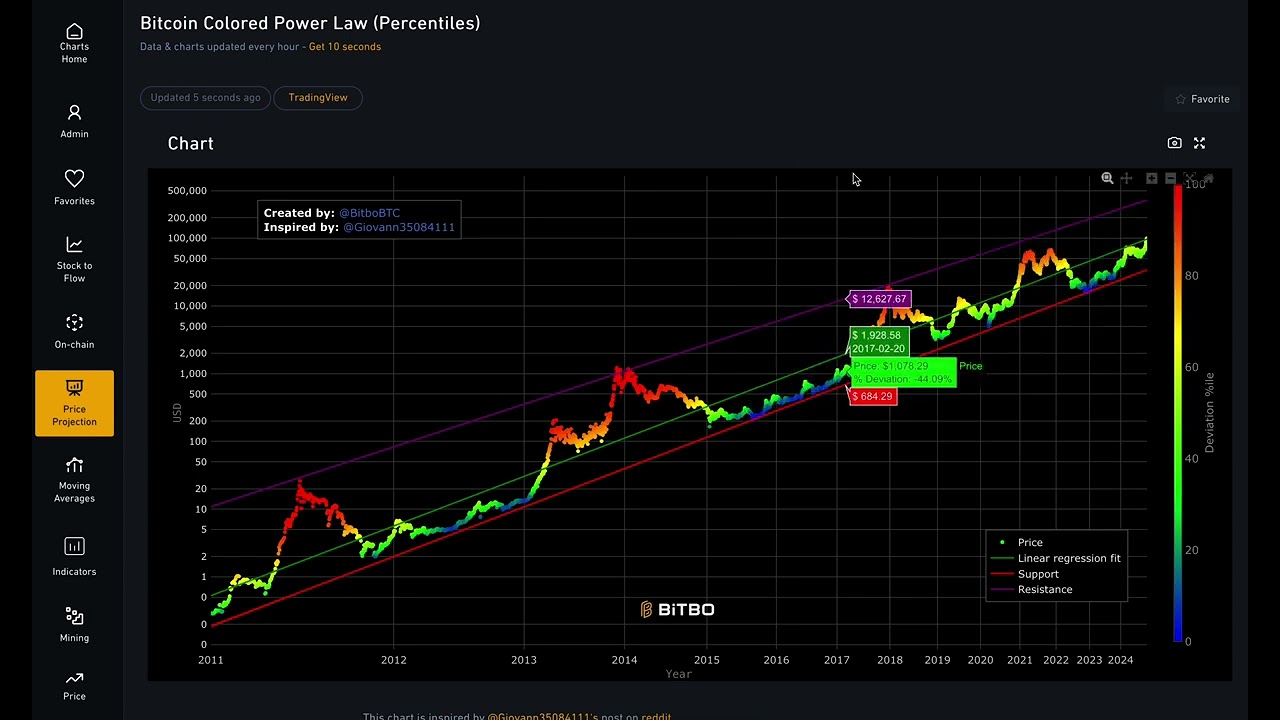This screenshot has height=720, width=1280.
Task: Open the Mining sidebar section
Action: coord(74,624)
